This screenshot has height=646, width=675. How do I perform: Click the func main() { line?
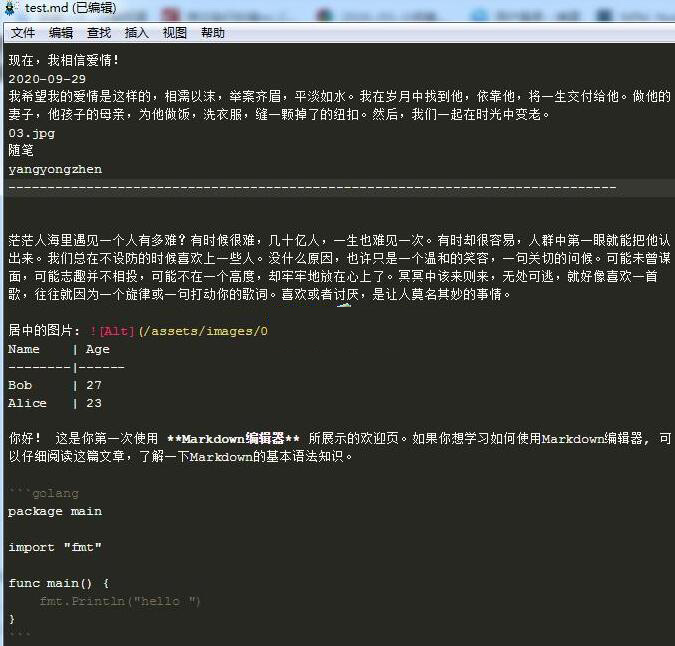coord(59,583)
